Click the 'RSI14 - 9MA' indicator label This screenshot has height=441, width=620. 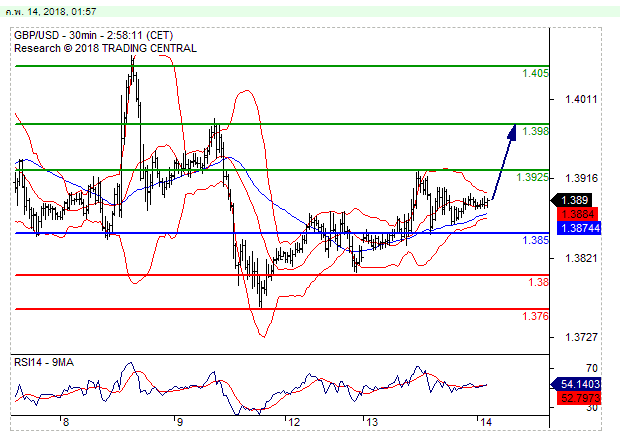tap(44, 362)
